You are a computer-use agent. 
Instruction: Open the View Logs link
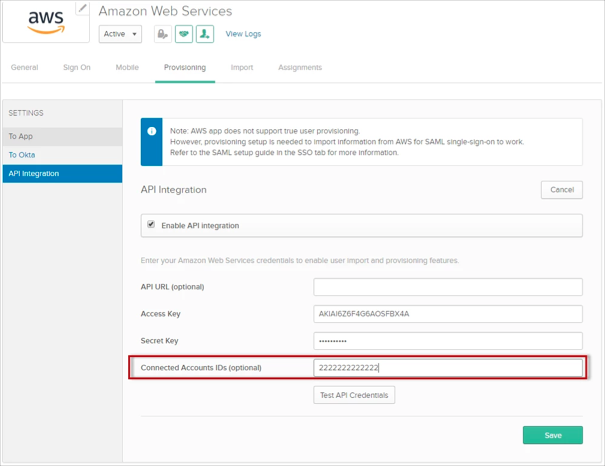point(243,34)
